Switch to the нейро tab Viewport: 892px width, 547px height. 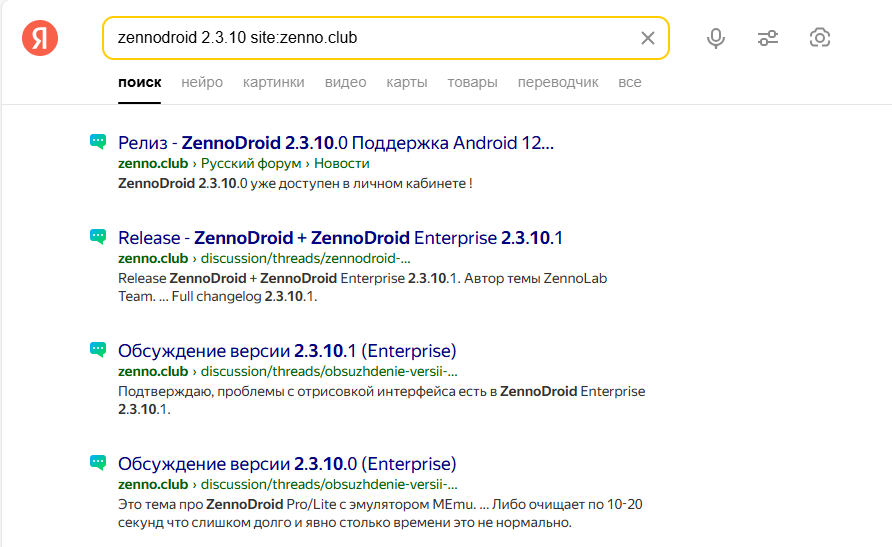click(202, 82)
